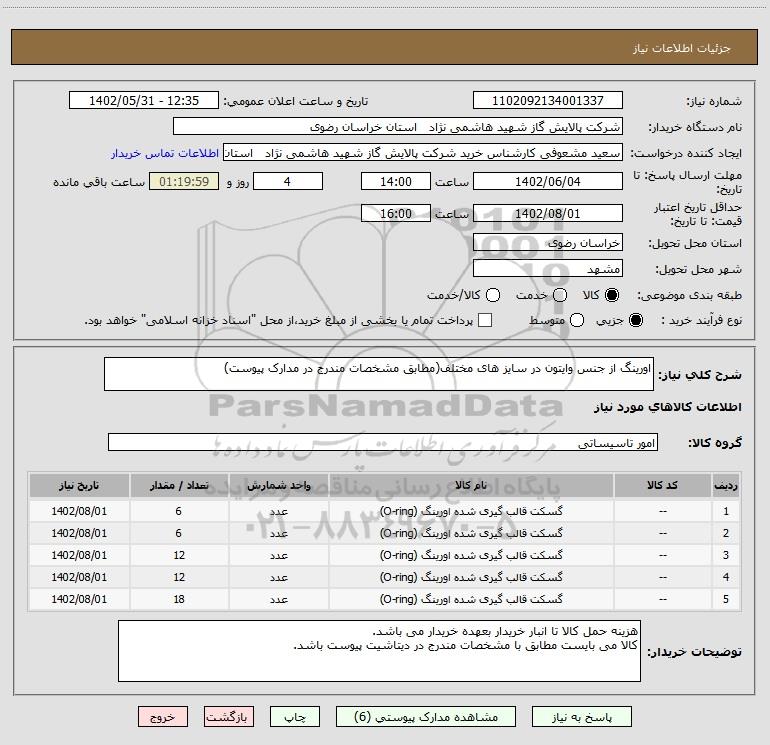Select the خدمت radio option
The image size is (770, 745).
[560, 295]
